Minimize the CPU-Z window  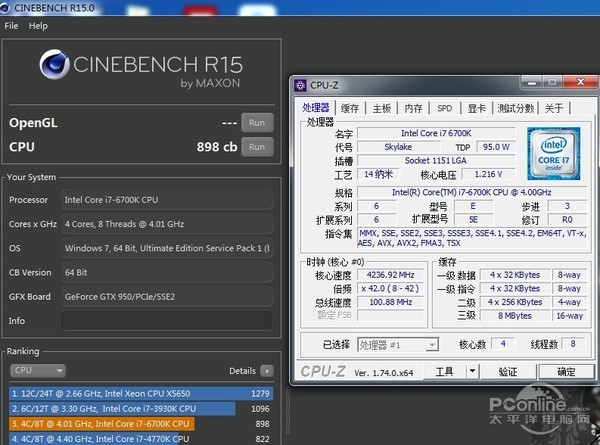point(532,82)
